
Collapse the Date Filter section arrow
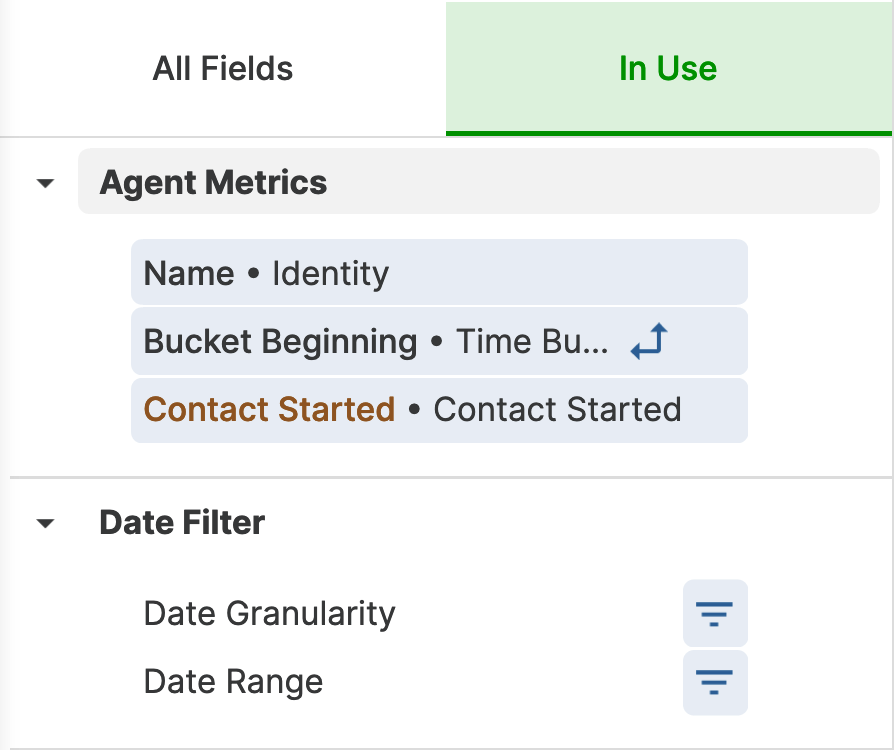(45, 522)
